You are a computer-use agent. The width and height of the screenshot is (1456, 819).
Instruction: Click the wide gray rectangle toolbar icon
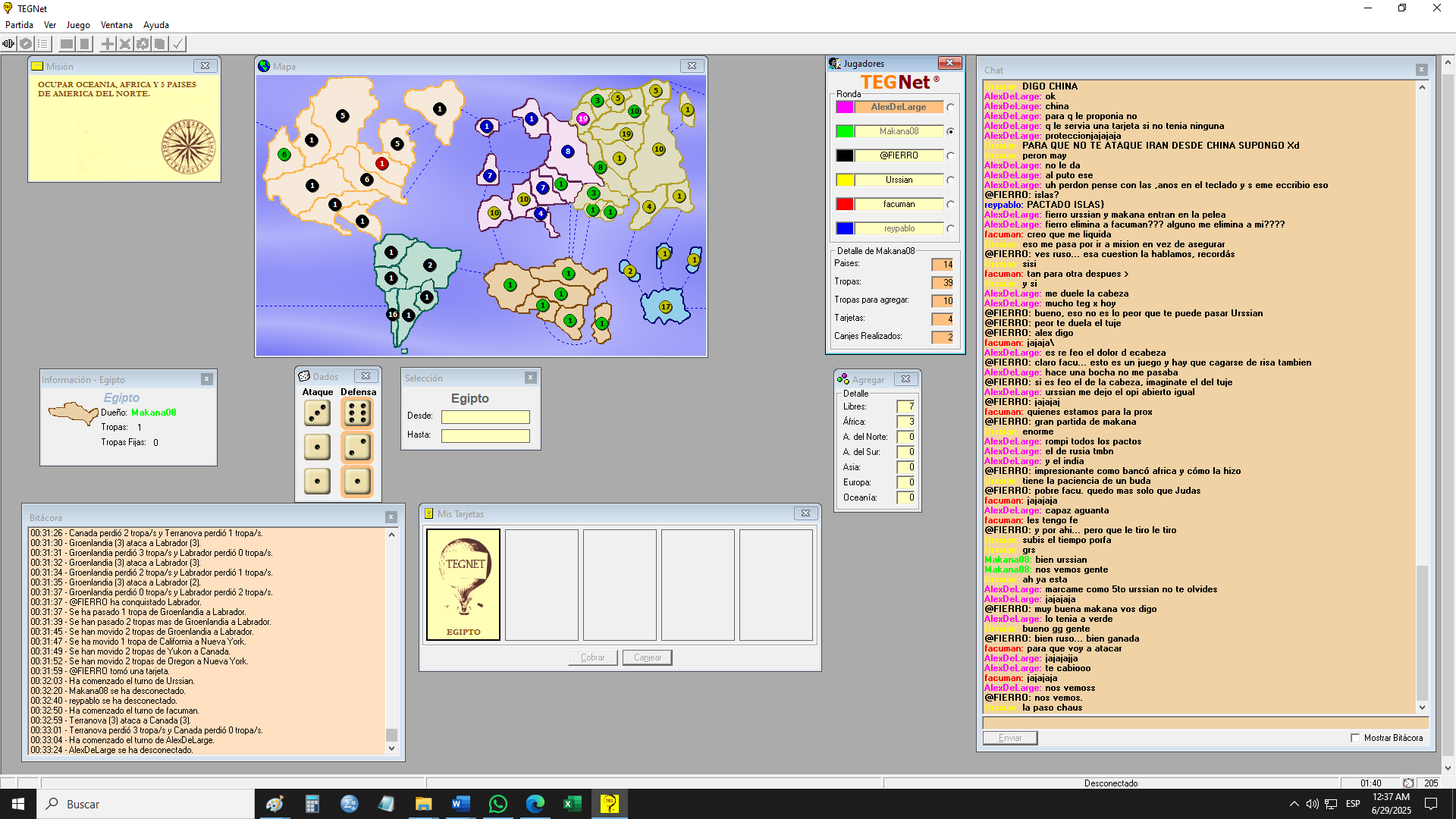[x=67, y=44]
